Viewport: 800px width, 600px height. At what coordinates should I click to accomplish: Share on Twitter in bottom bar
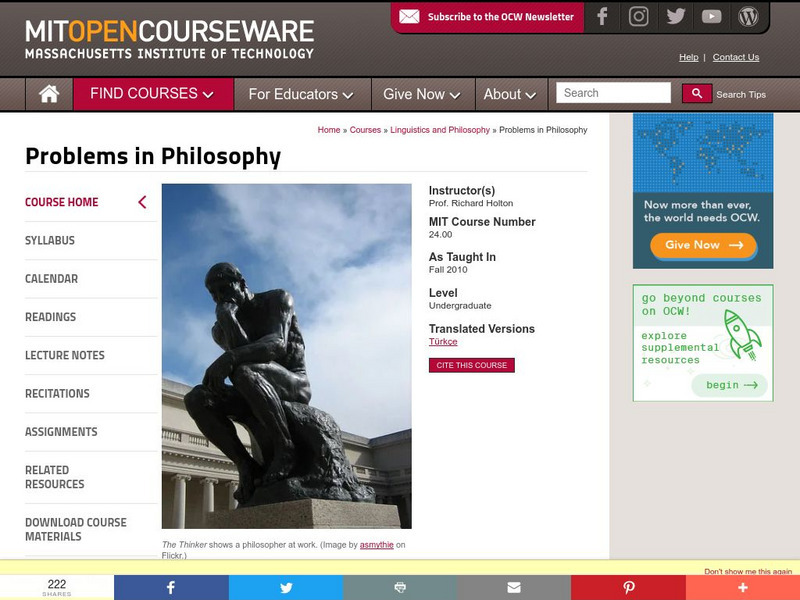(286, 587)
